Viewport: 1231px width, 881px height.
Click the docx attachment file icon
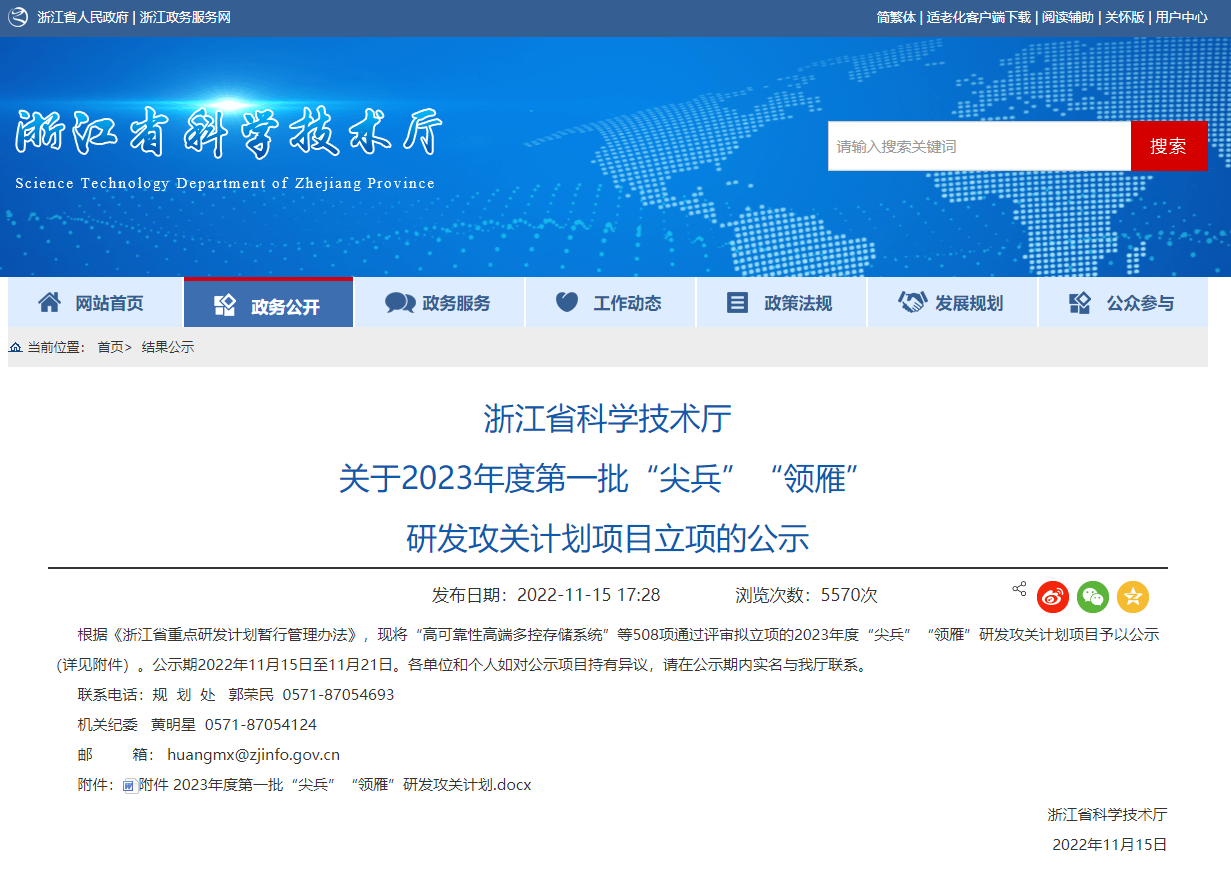pyautogui.click(x=129, y=786)
